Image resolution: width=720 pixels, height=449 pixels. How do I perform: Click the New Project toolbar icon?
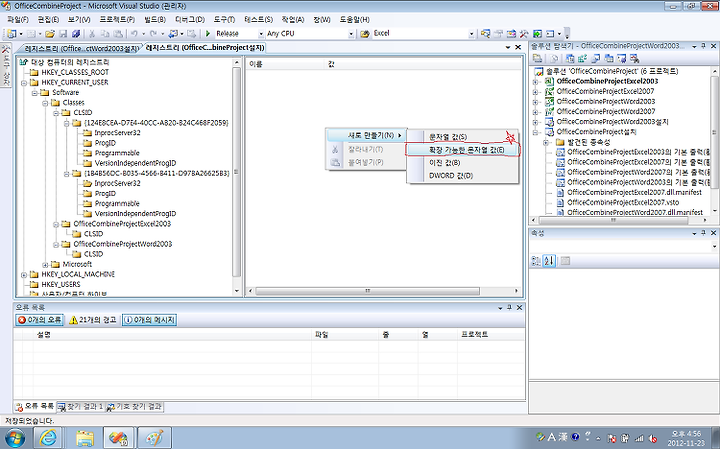point(11,34)
